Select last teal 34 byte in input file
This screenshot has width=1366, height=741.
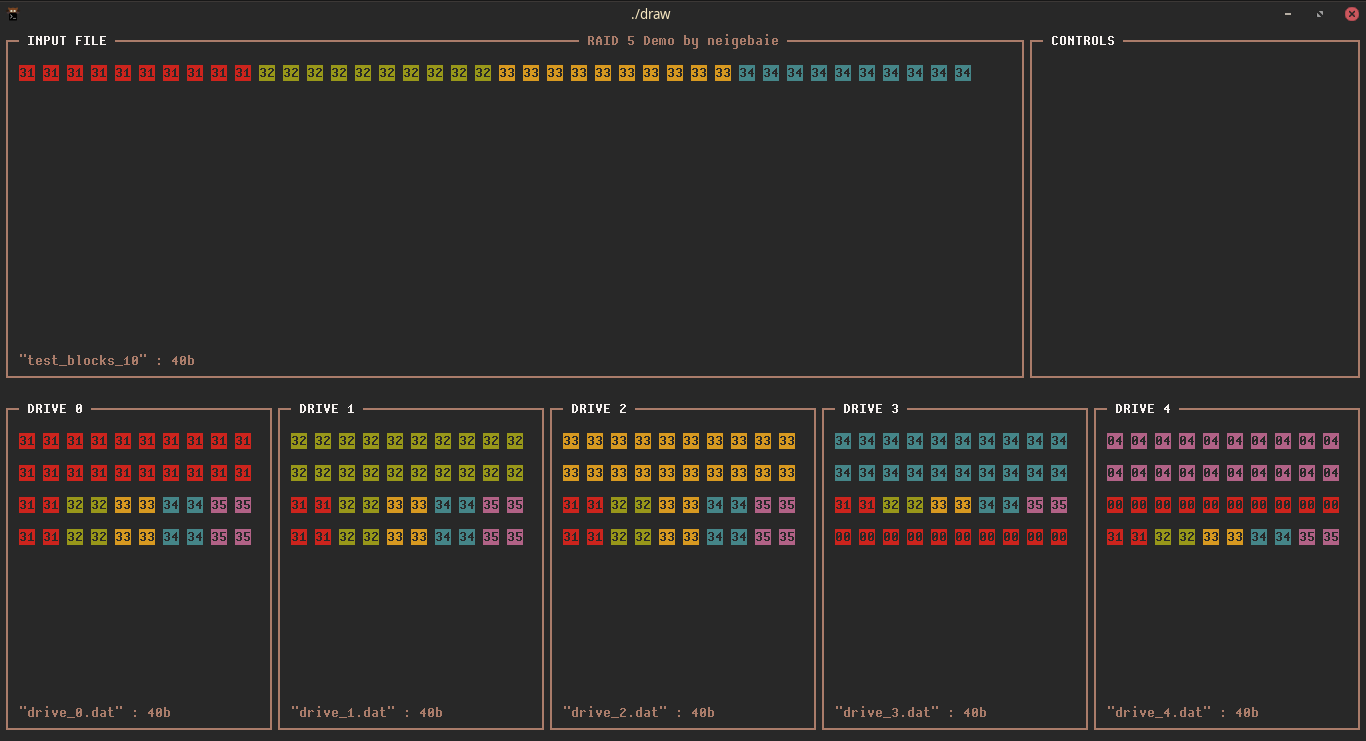click(x=963, y=73)
